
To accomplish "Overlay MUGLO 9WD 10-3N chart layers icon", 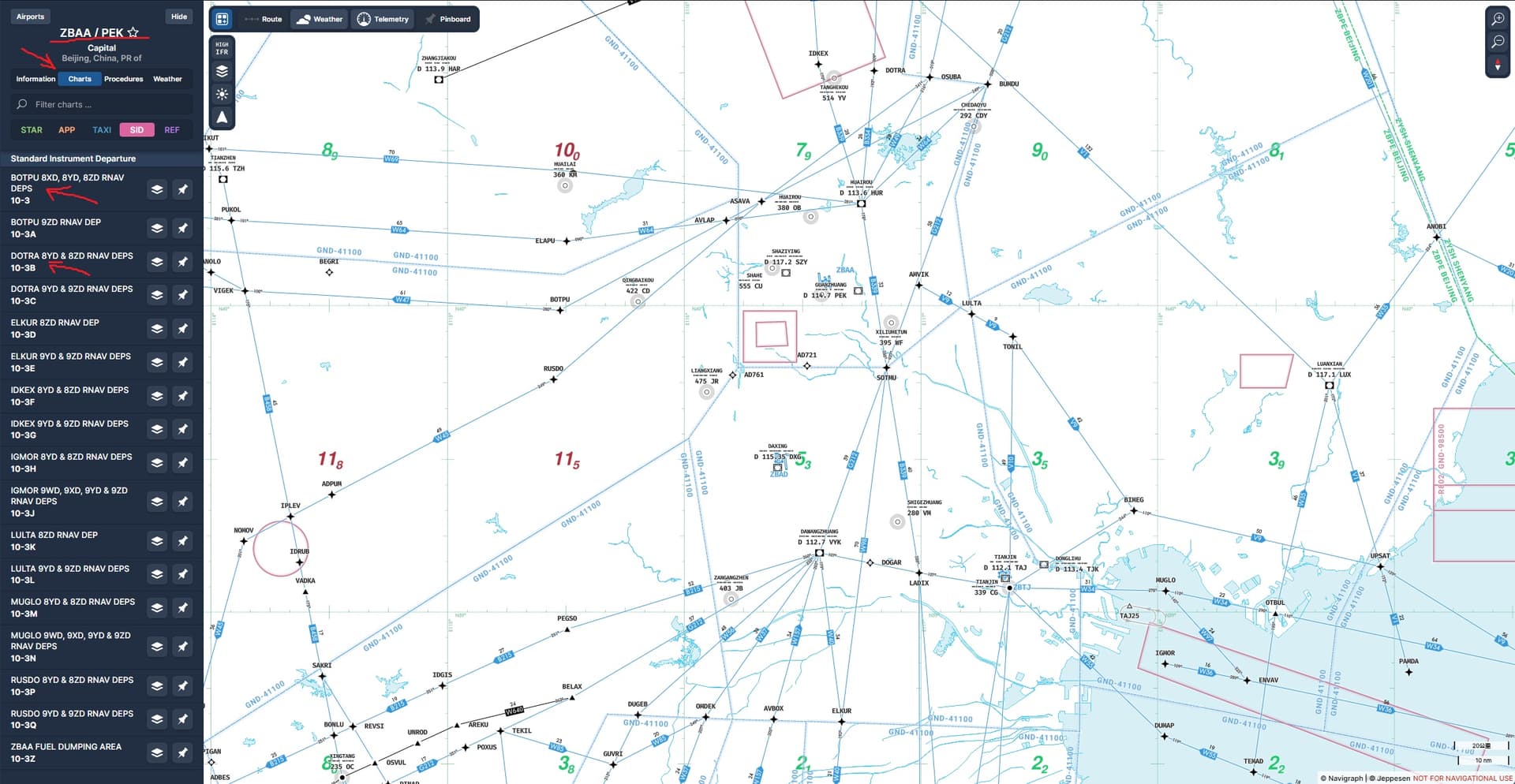I will click(x=157, y=647).
